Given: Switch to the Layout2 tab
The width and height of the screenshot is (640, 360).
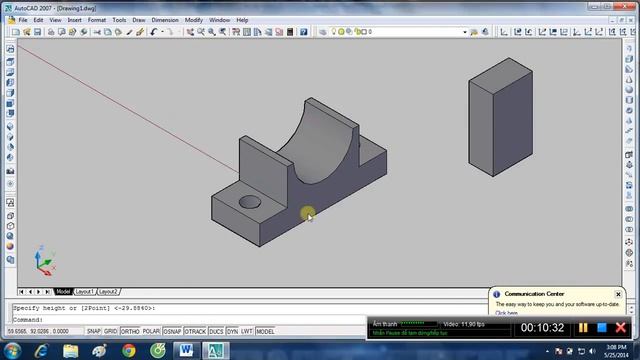Looking at the screenshot, I should 108,292.
